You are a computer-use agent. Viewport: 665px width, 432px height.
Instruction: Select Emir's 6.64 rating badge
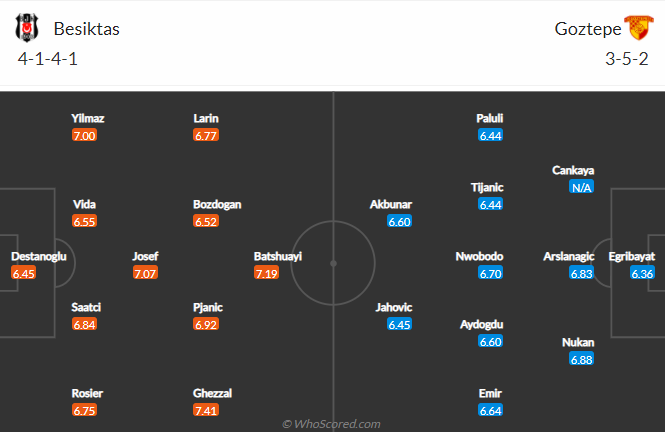coord(490,410)
